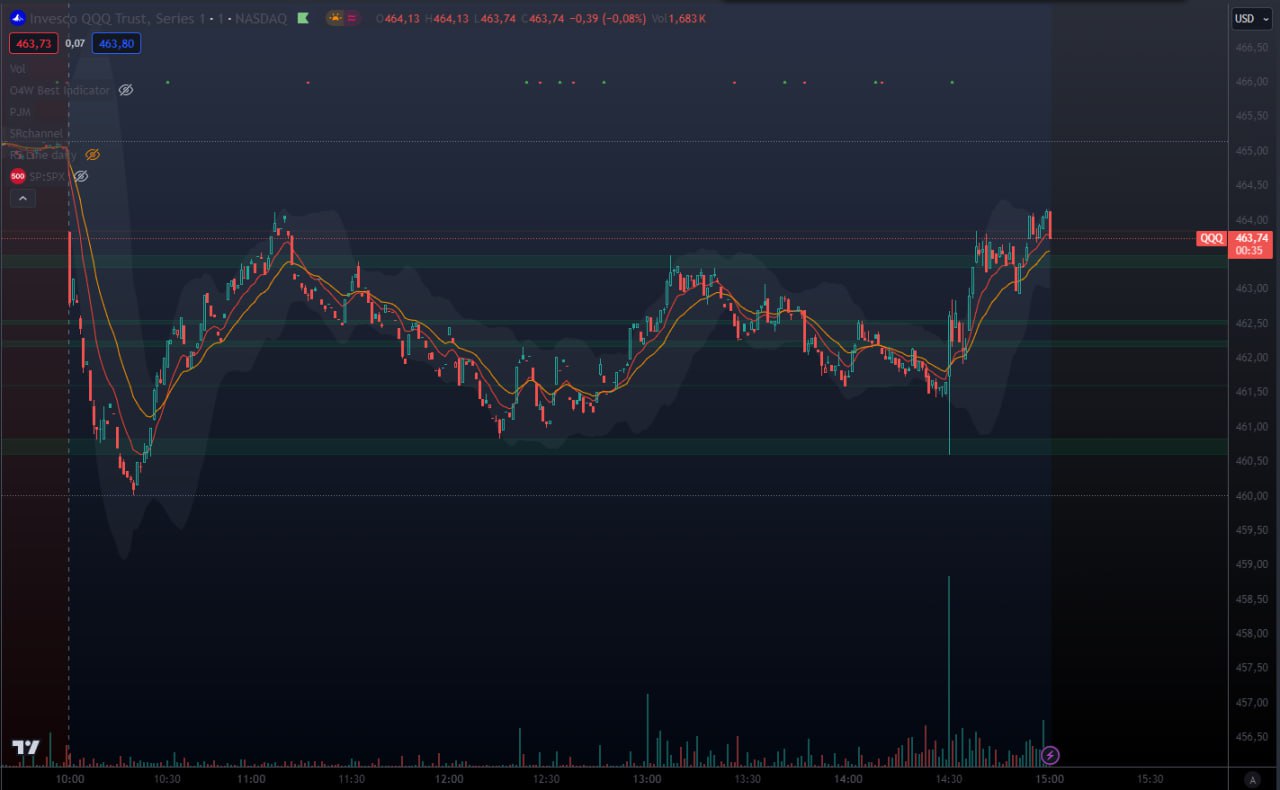The image size is (1280, 790).
Task: Click the pink equals icon in header
Action: click(x=354, y=18)
